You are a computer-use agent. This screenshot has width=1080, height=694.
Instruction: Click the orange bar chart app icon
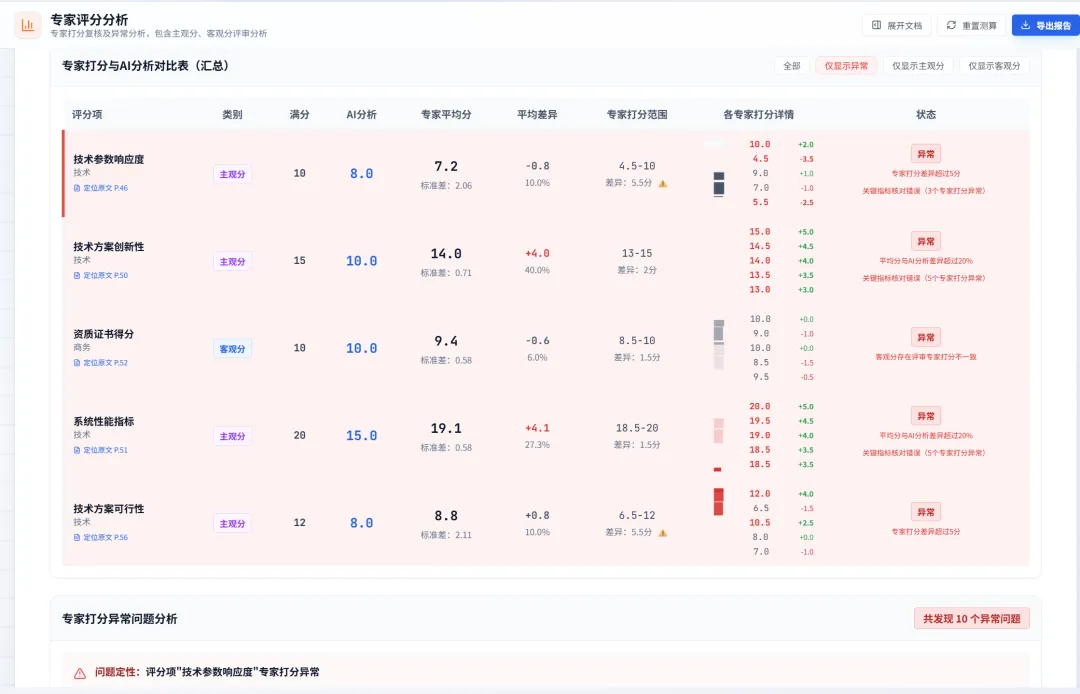click(x=27, y=25)
